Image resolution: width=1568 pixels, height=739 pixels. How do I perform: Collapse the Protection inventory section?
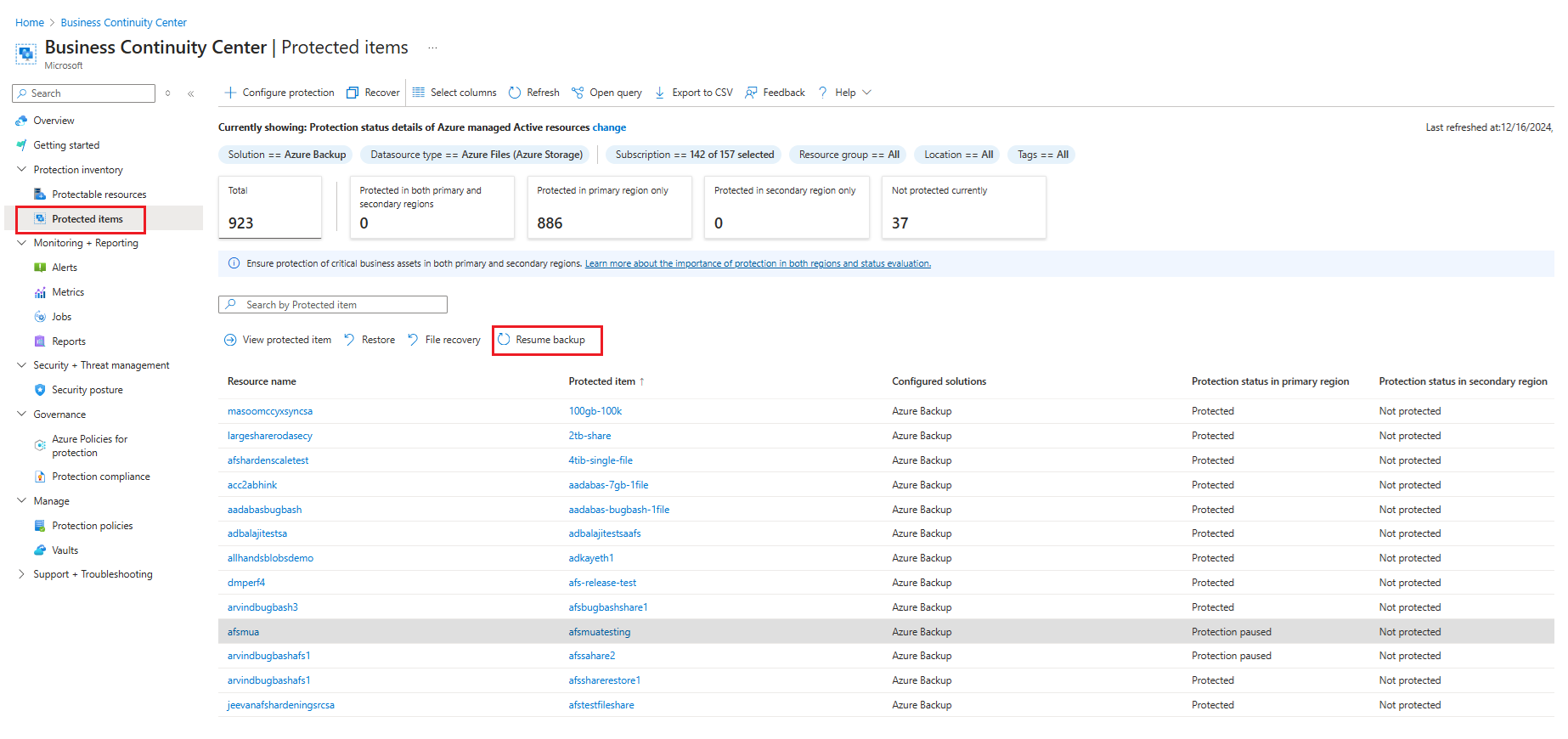(x=21, y=170)
